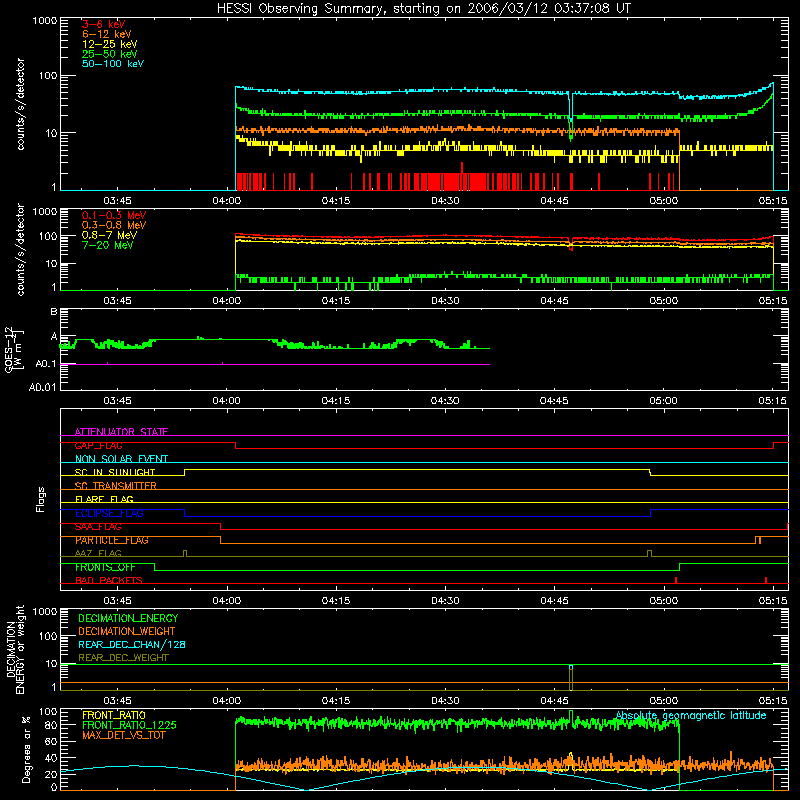The image size is (800, 800).
Task: Select the green 25-50 keV legend label
Action: coord(110,54)
